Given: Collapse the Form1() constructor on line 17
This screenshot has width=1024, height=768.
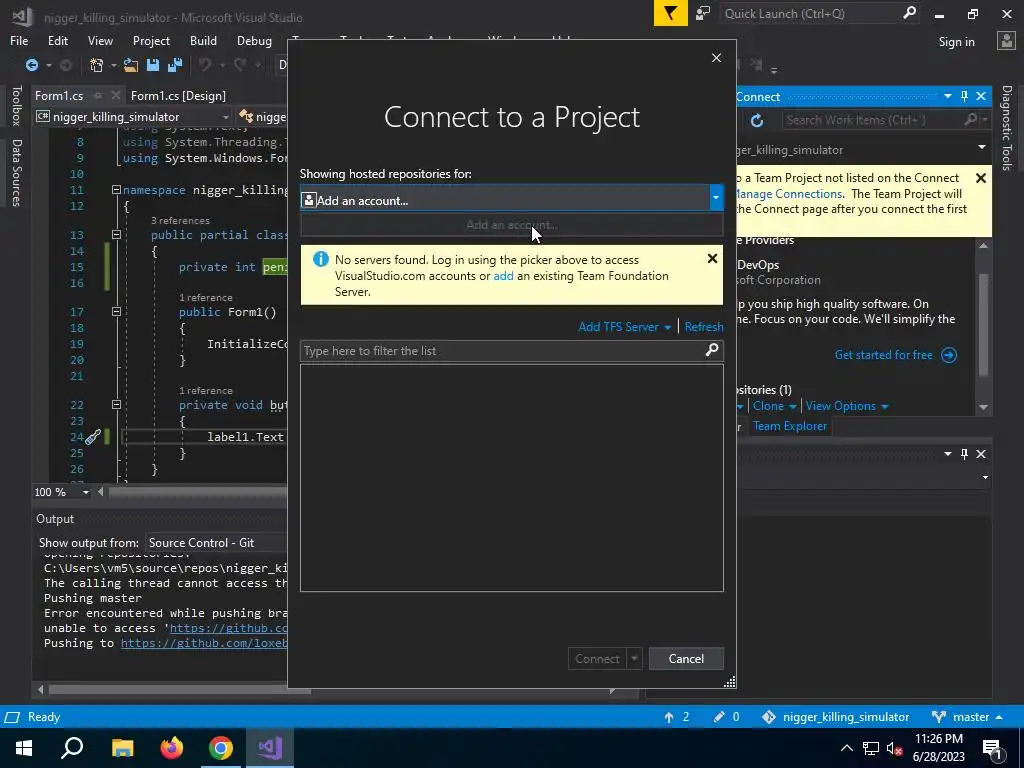Looking at the screenshot, I should tap(116, 312).
